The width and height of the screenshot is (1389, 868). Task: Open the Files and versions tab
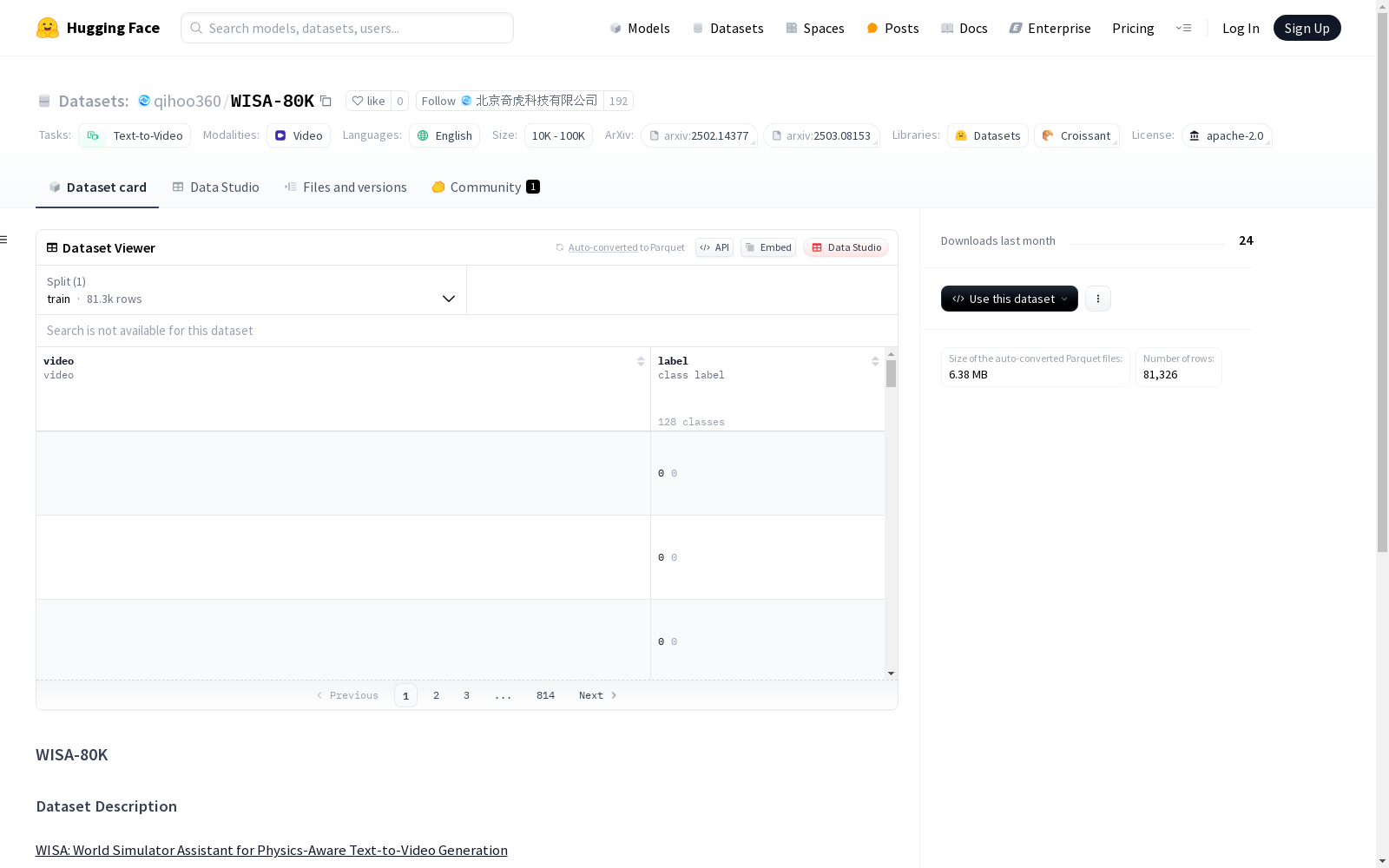tap(346, 187)
